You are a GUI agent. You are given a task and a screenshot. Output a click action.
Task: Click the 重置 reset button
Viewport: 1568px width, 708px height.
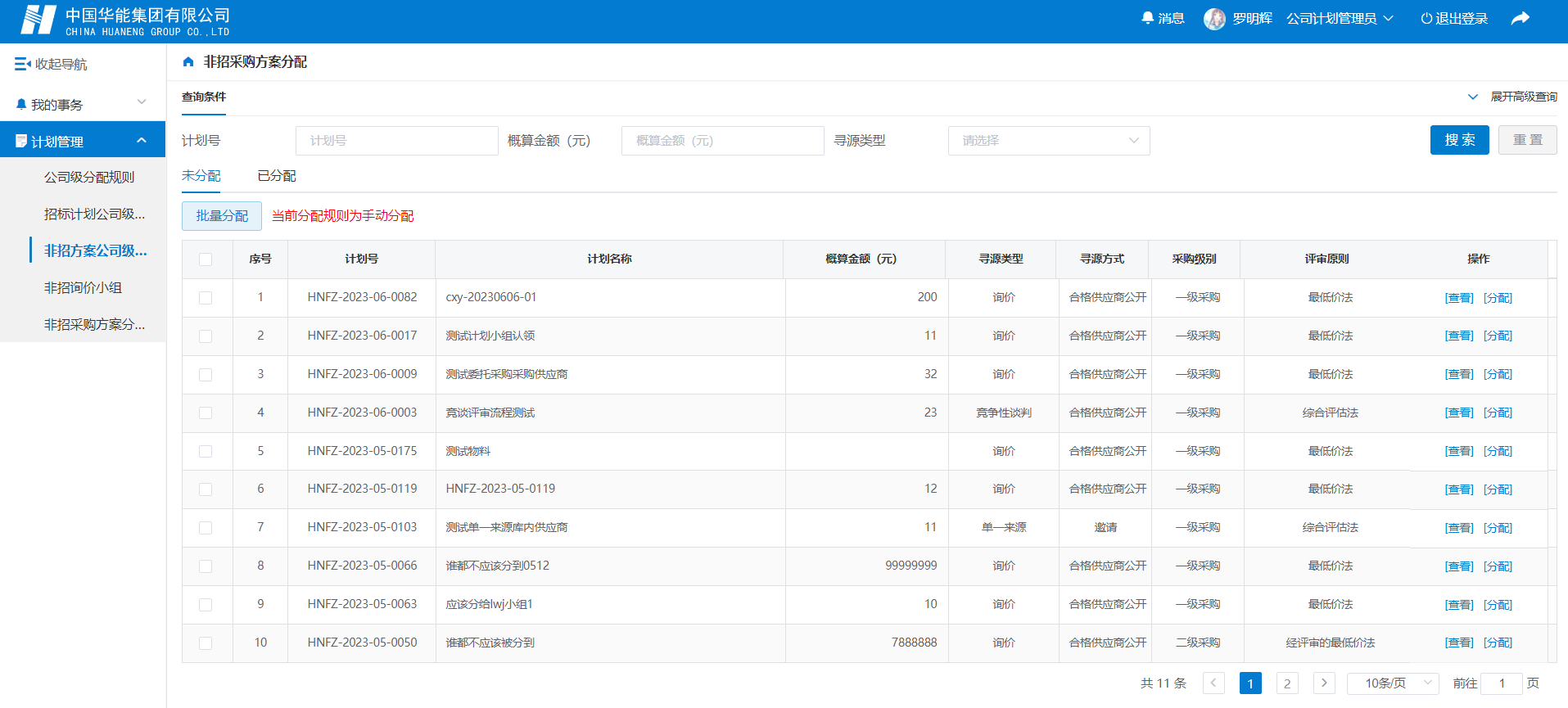(x=1528, y=140)
